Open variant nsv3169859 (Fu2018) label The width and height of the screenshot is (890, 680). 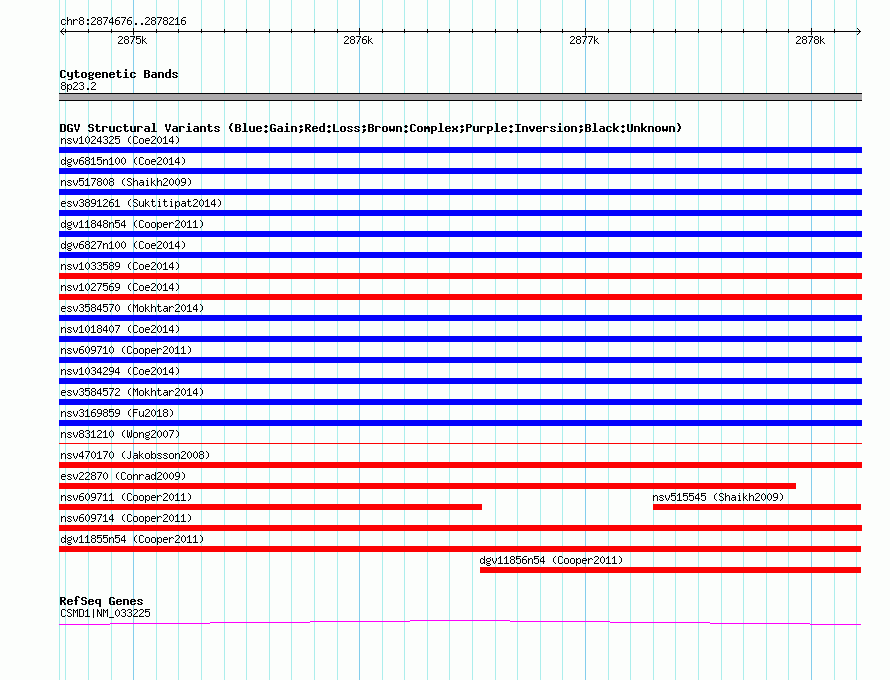tap(117, 413)
